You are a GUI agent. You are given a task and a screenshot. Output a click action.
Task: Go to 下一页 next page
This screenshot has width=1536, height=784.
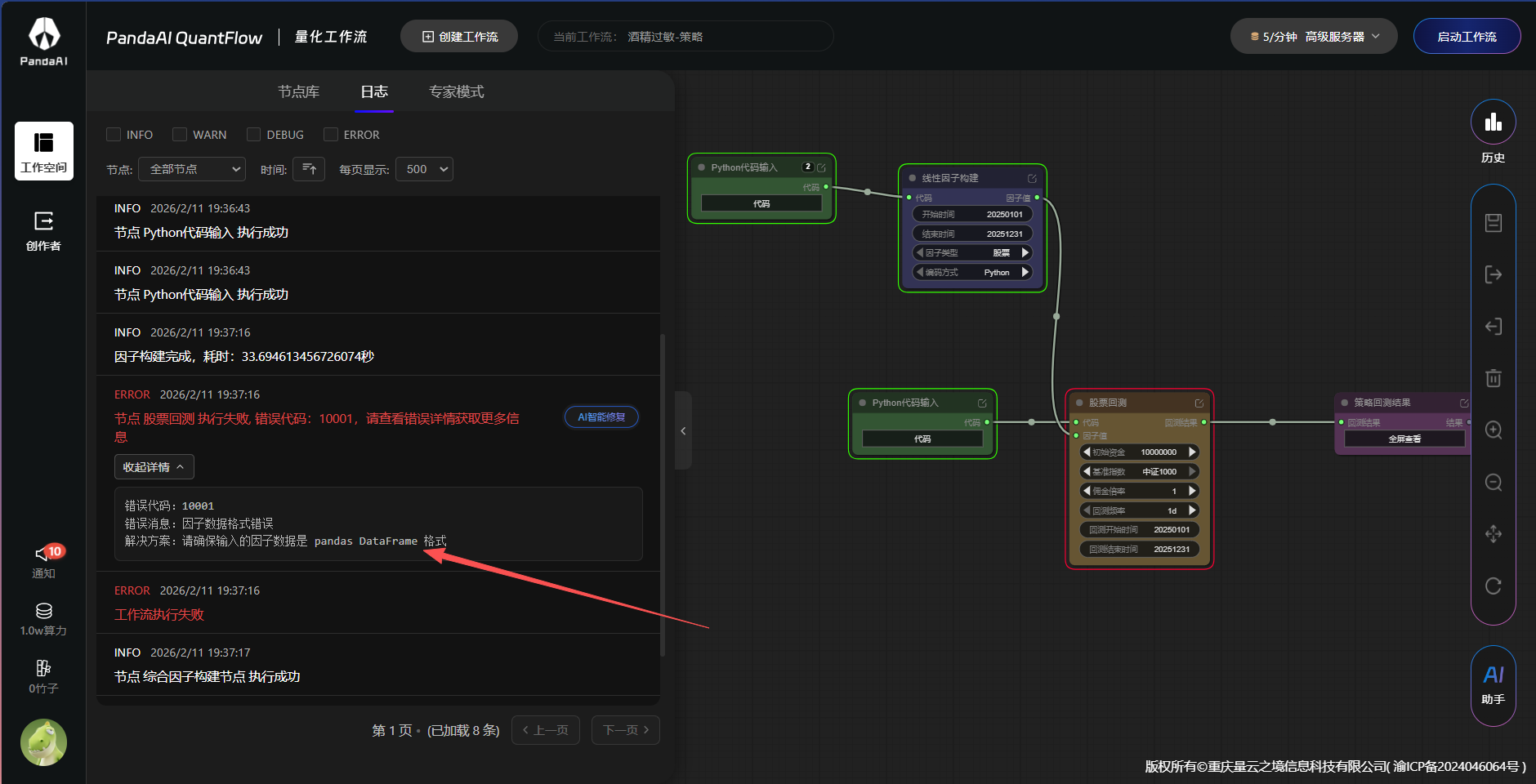(626, 730)
